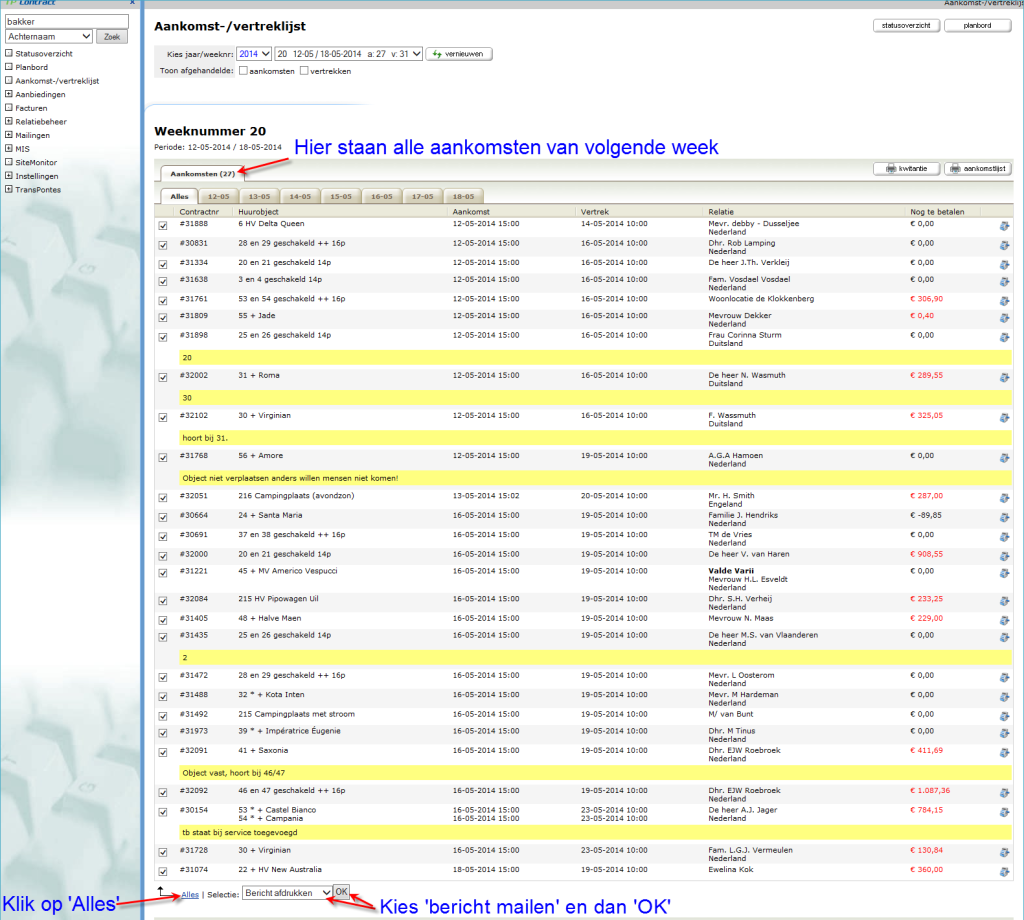1024x920 pixels.
Task: Click print icon for contract #31888 row
Action: 1003,226
